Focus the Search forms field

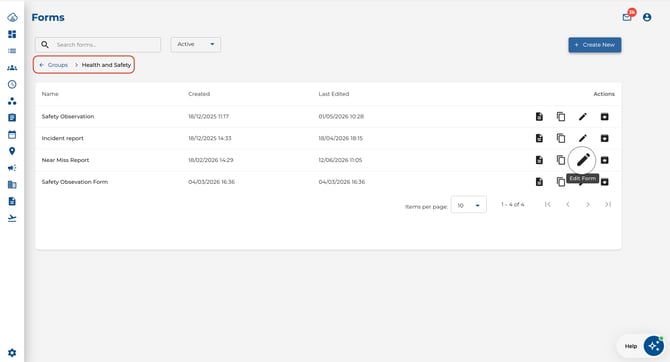pyautogui.click(x=98, y=44)
